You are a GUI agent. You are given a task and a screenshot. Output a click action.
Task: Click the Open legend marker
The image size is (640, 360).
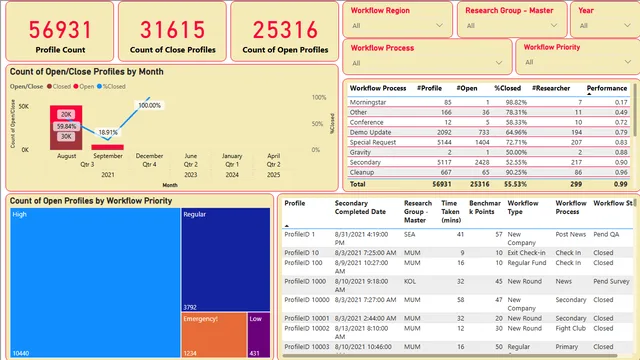(76, 87)
